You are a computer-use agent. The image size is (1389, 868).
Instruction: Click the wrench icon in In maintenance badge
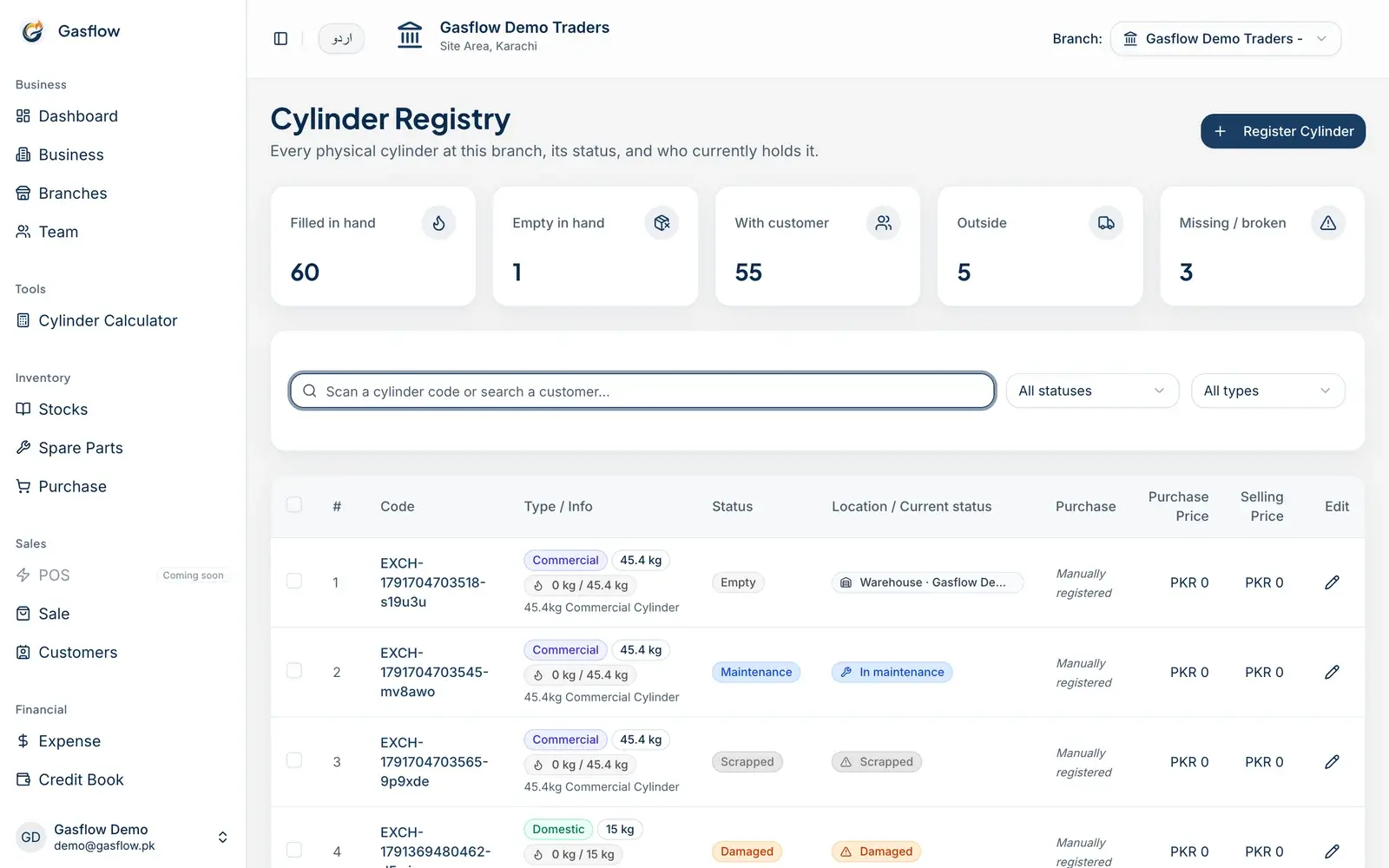pyautogui.click(x=846, y=672)
